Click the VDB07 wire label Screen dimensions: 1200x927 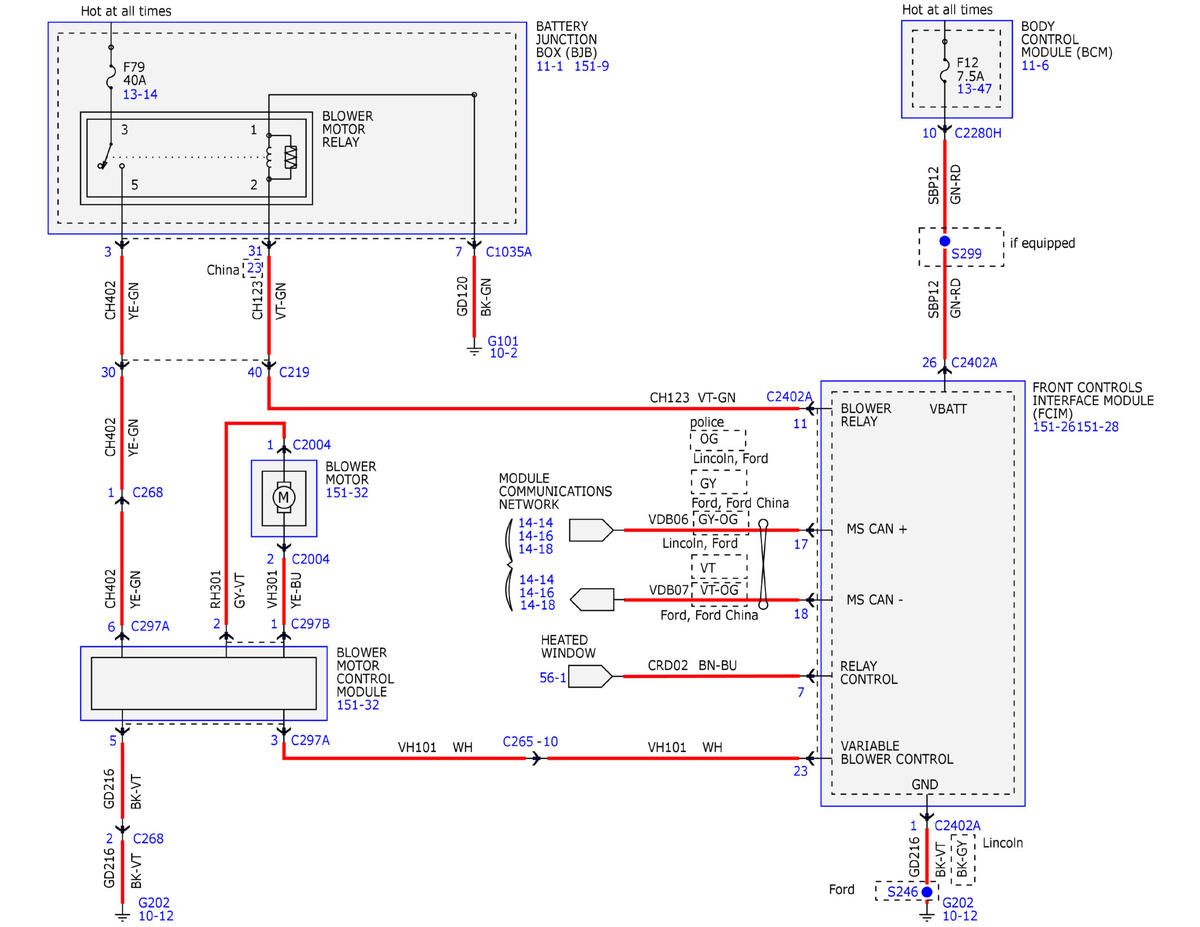[669, 590]
